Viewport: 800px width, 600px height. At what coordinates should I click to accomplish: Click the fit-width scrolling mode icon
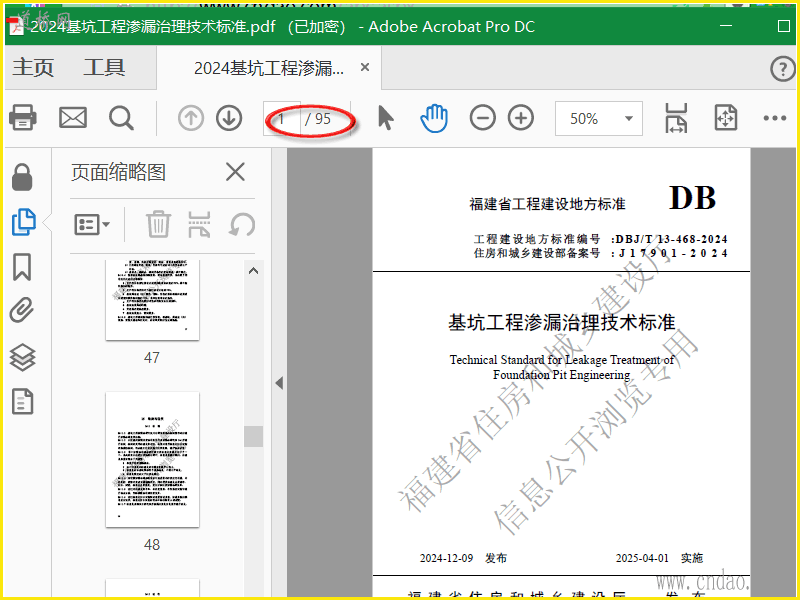[x=676, y=118]
